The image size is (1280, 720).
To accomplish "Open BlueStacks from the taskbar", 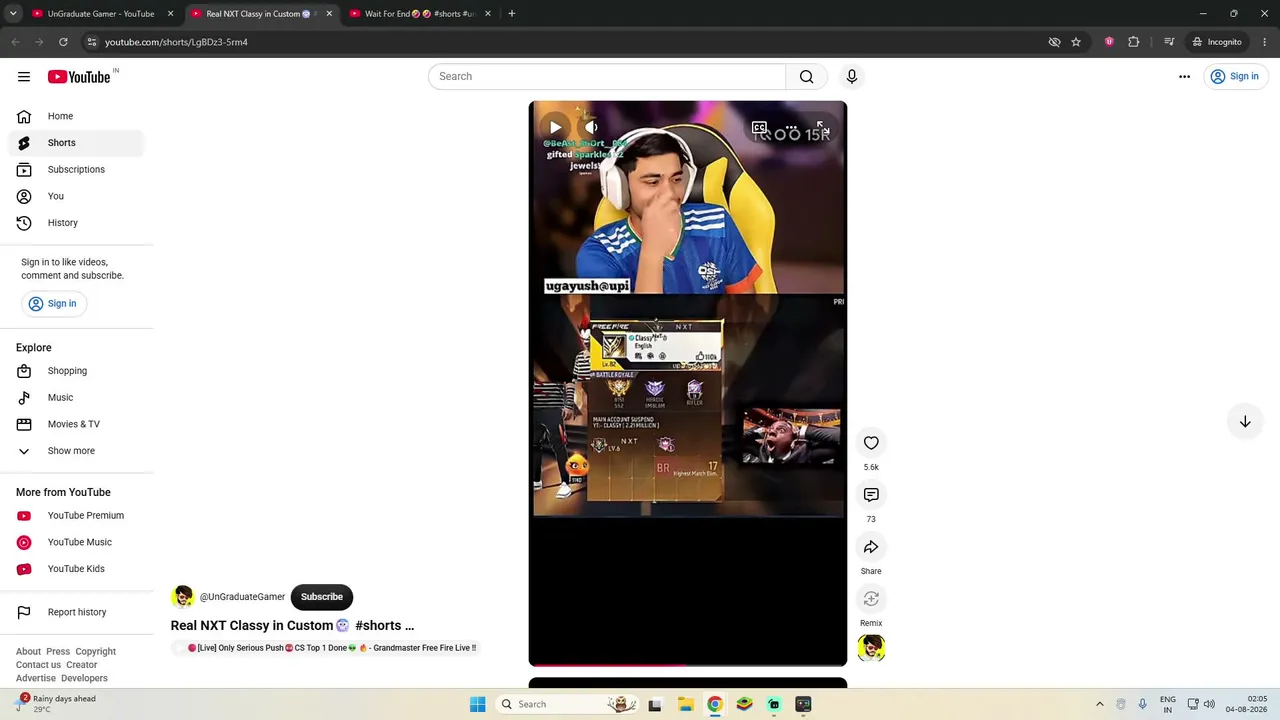I will (744, 704).
